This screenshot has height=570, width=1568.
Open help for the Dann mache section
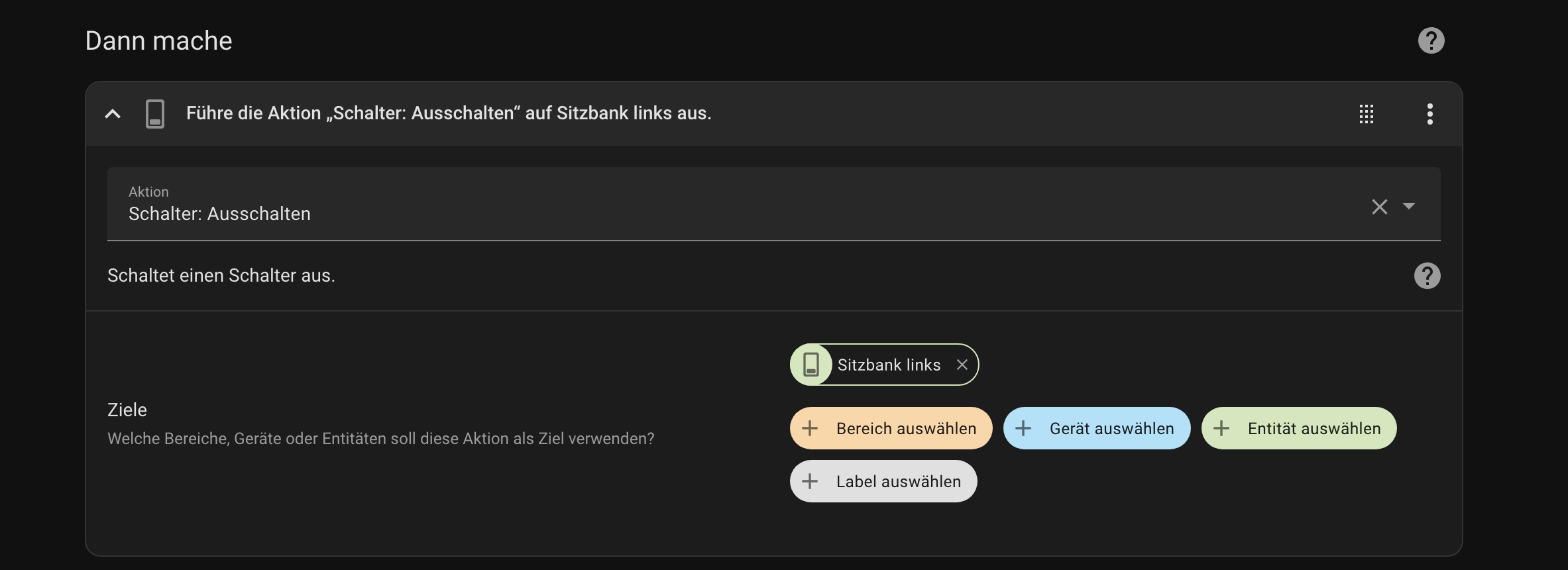pos(1431,40)
